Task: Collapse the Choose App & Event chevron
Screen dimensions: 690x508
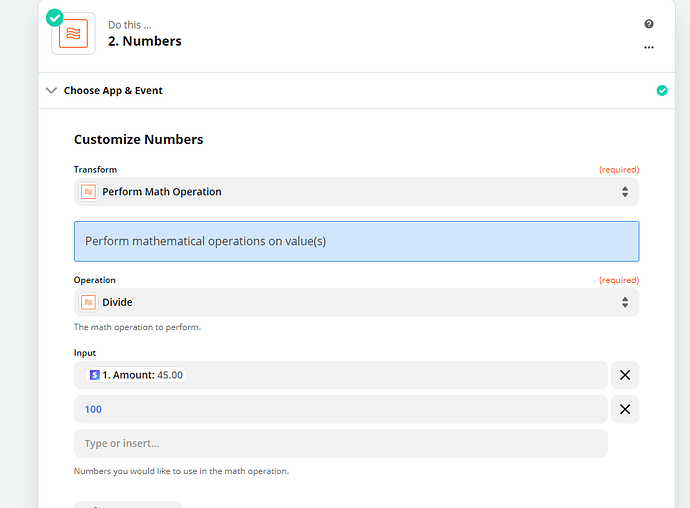Action: pyautogui.click(x=51, y=90)
